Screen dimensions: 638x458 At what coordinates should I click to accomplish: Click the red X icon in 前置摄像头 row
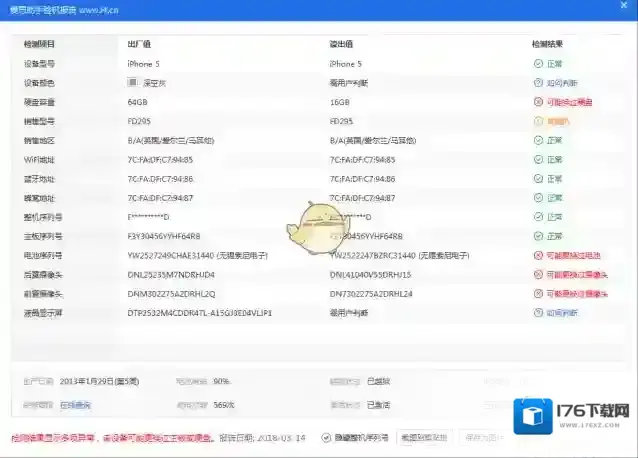[x=538, y=294]
